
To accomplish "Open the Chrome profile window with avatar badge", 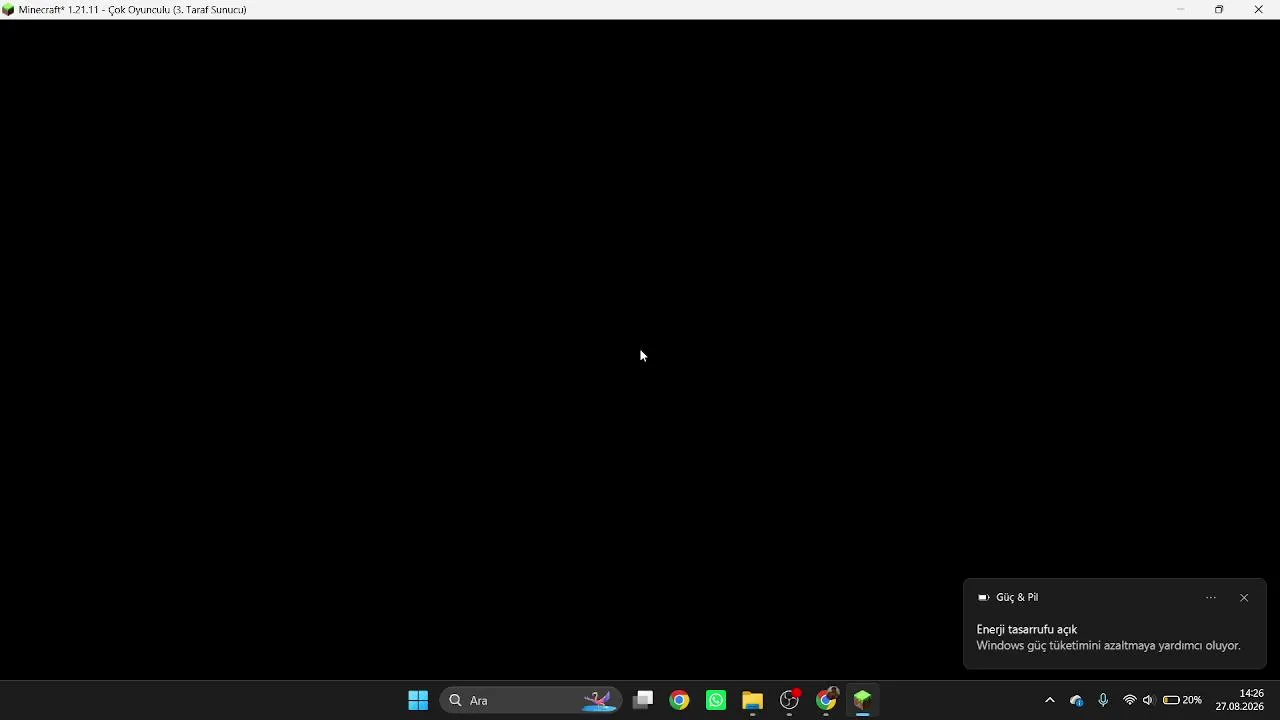I will [827, 700].
